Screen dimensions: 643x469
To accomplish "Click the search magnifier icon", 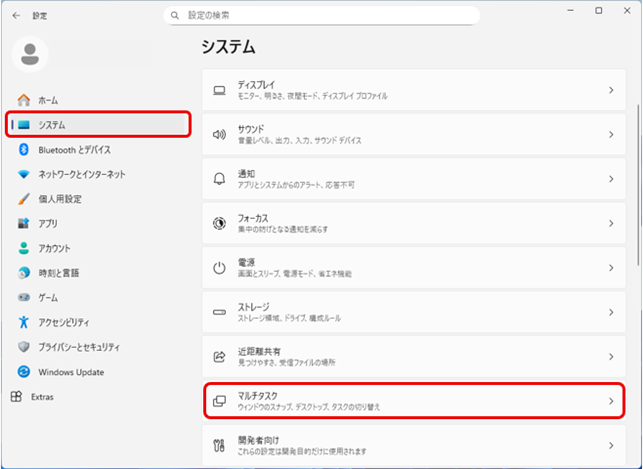I will pyautogui.click(x=175, y=16).
